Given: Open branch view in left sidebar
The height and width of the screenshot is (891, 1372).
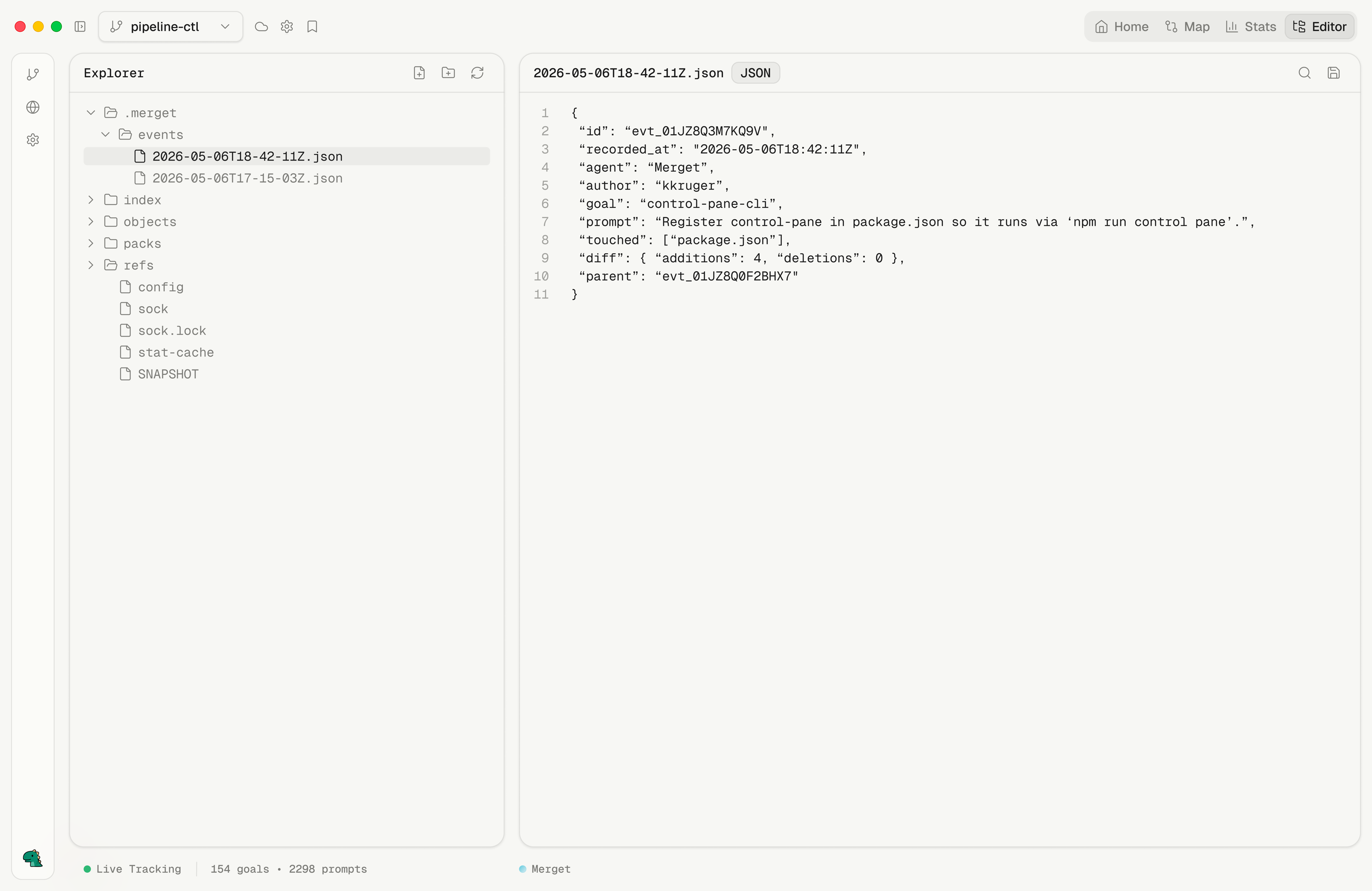Looking at the screenshot, I should pos(33,74).
